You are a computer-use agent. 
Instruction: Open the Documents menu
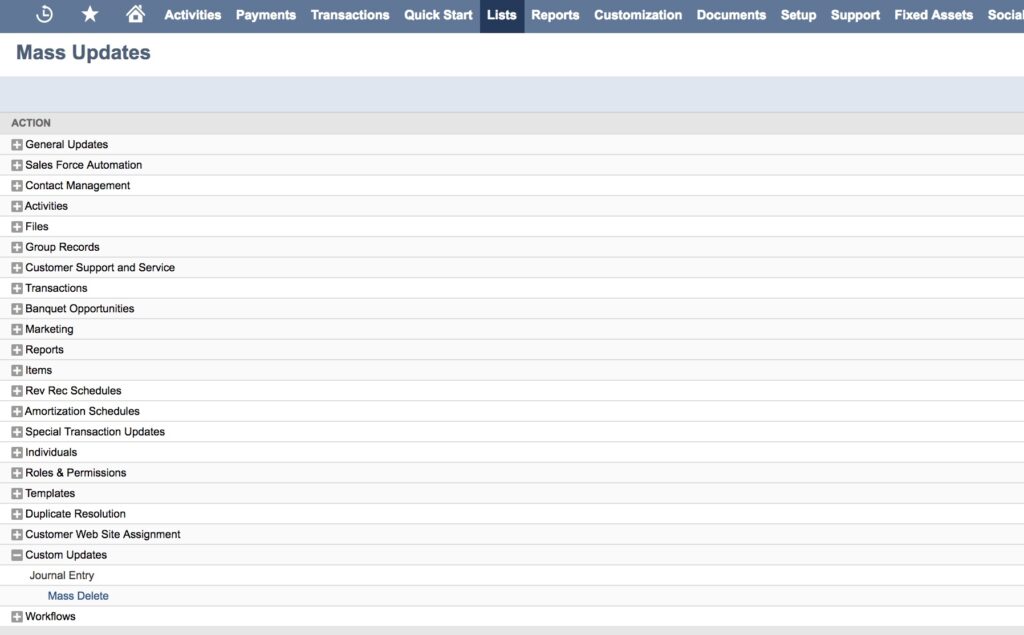coord(731,15)
